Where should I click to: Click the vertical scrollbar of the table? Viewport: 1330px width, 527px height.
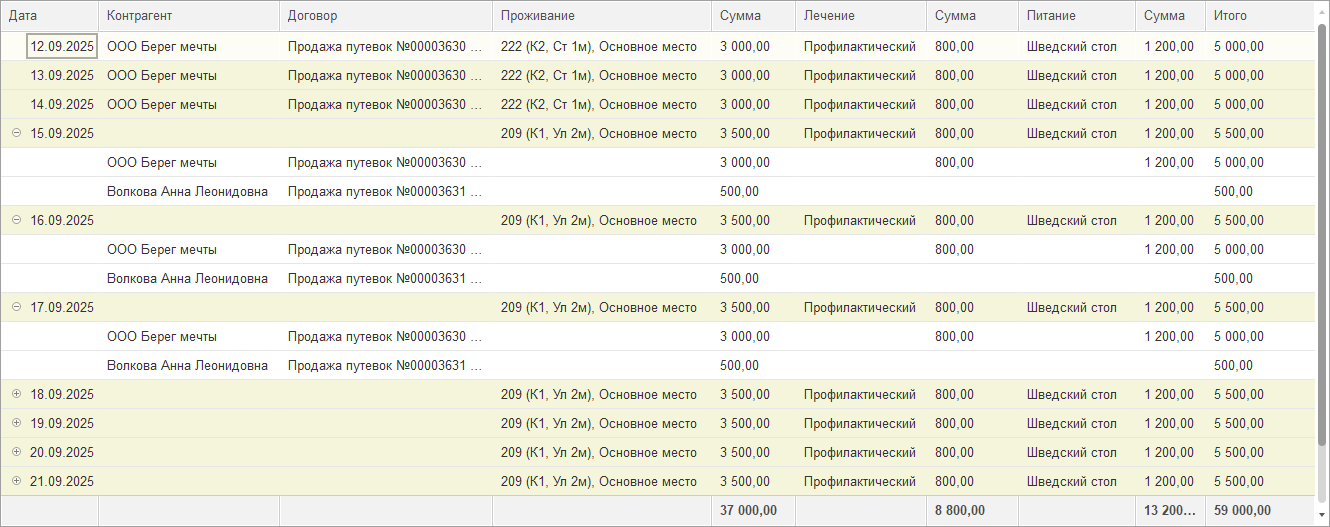click(x=1322, y=240)
